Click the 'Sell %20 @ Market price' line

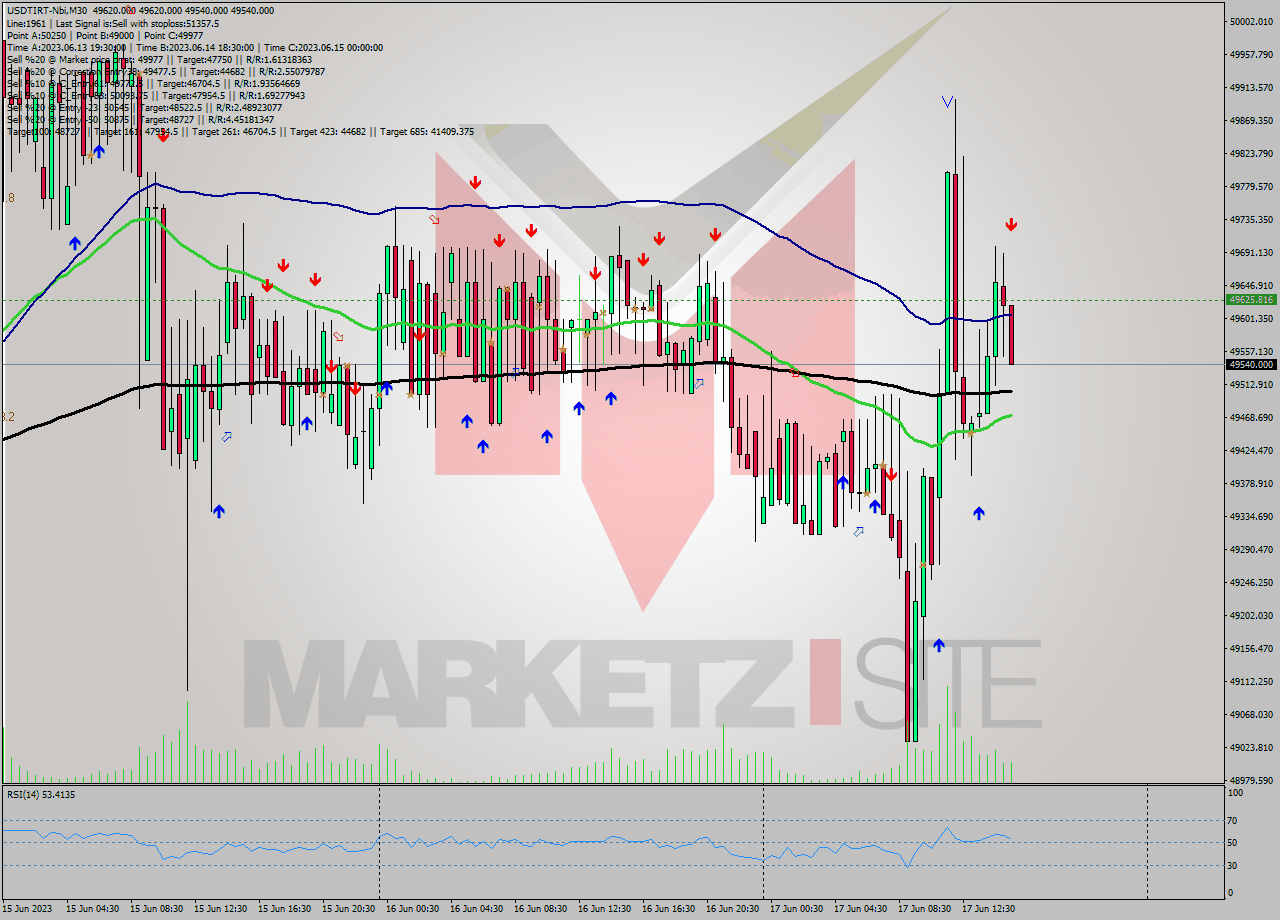click(x=159, y=59)
